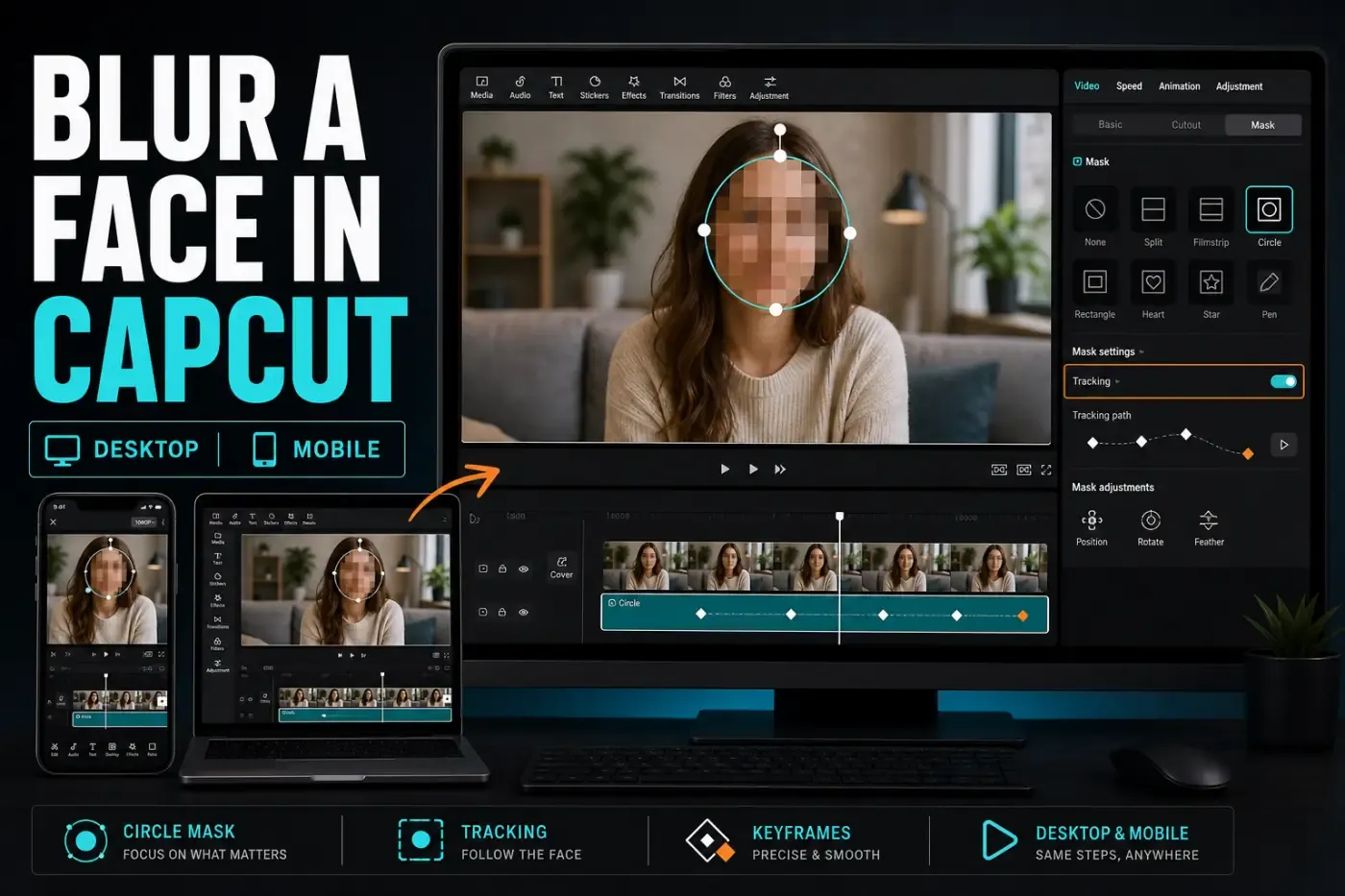The height and width of the screenshot is (896, 1345).
Task: Open Transitions in the monitor's top toolbar
Action: click(679, 86)
